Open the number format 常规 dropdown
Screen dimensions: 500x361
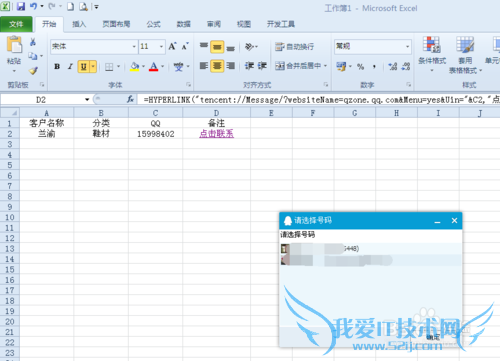click(407, 46)
